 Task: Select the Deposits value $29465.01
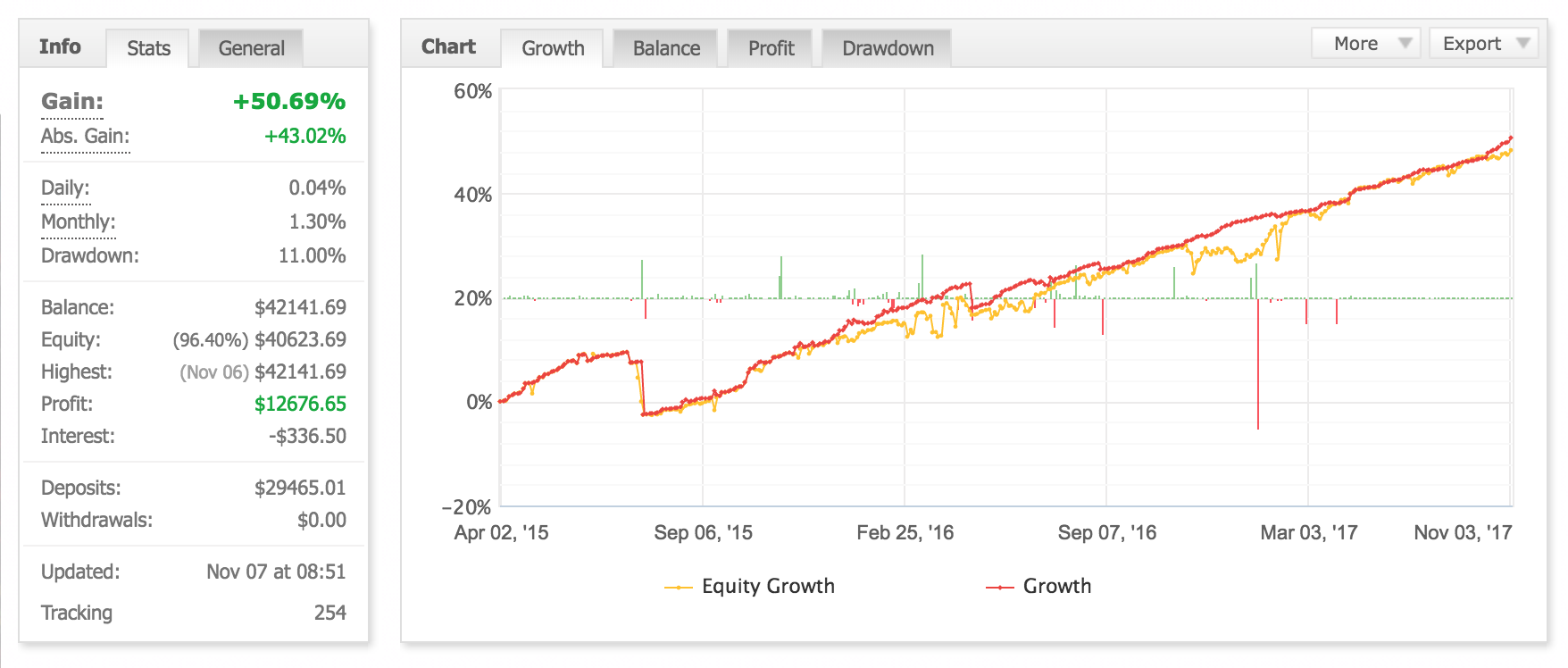(300, 488)
